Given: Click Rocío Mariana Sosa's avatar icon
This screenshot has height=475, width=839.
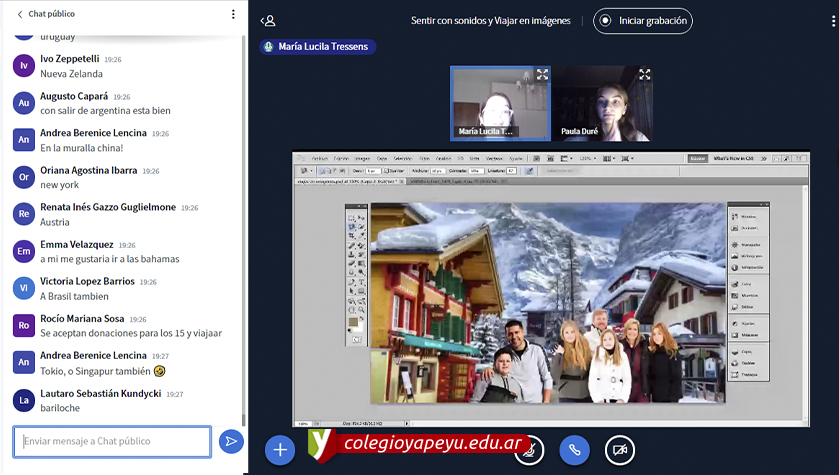Looking at the screenshot, I should point(24,325).
